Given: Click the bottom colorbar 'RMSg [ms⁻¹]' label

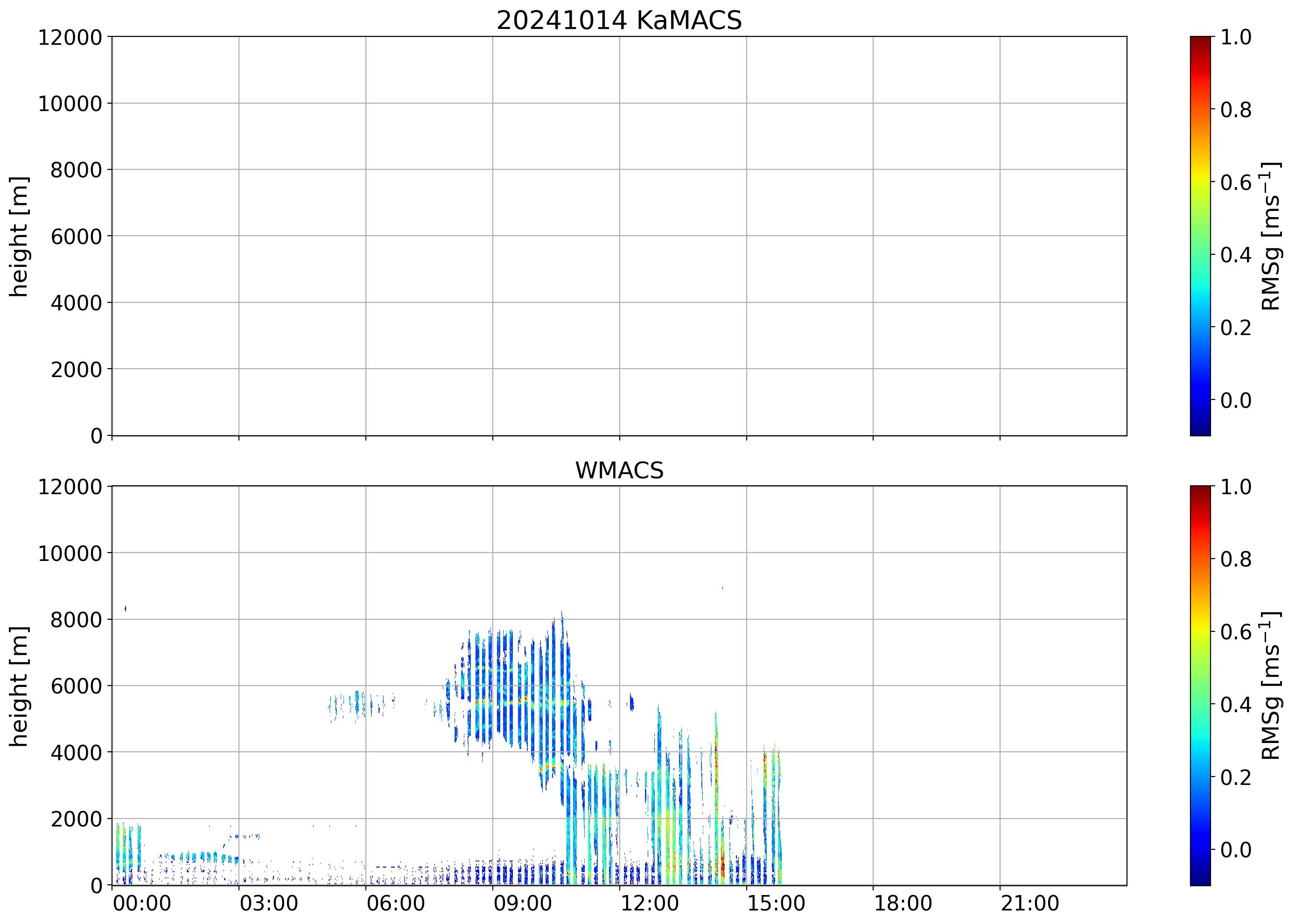Looking at the screenshot, I should [1271, 686].
